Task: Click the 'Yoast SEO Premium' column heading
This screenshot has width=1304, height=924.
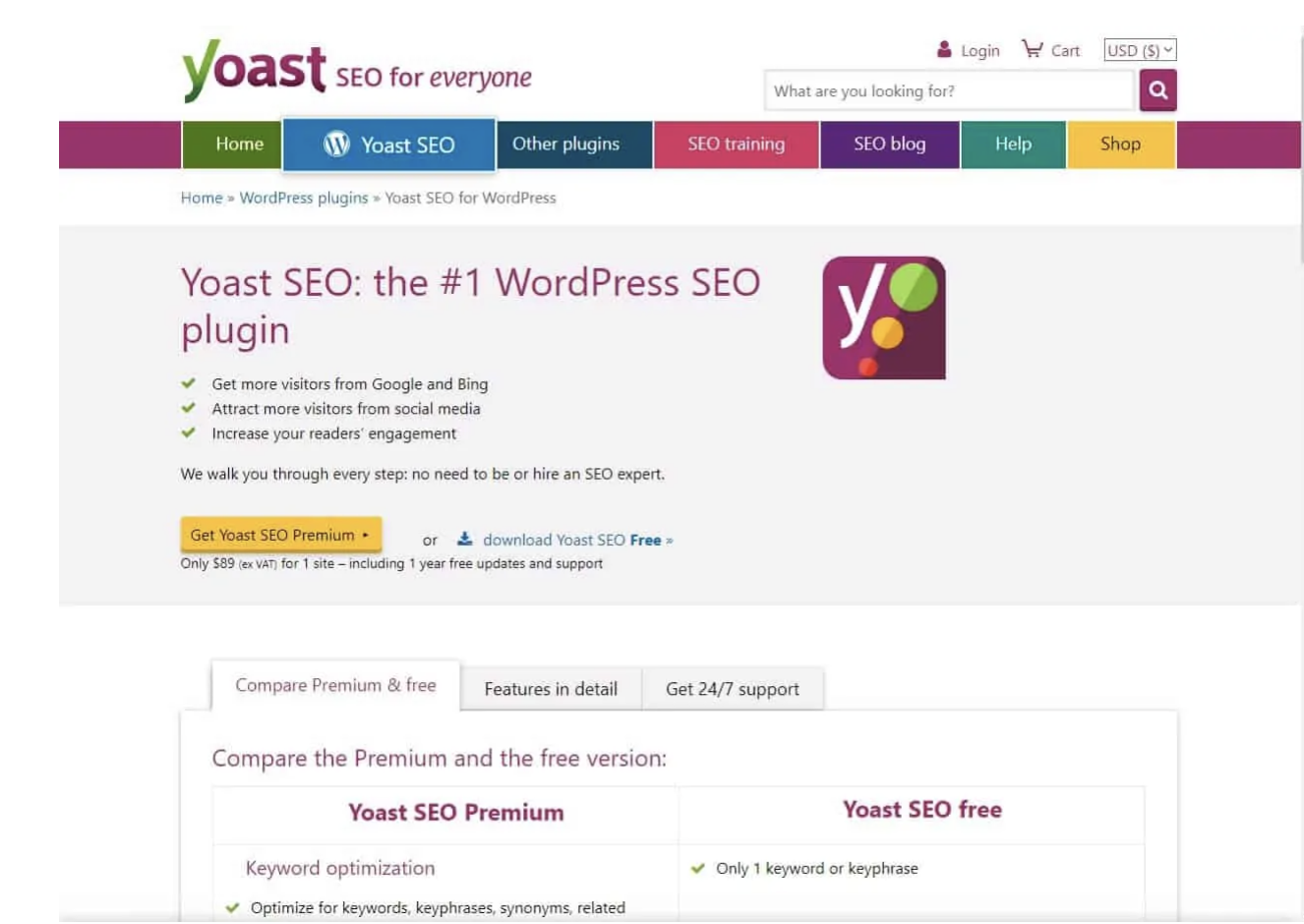Action: [456, 812]
